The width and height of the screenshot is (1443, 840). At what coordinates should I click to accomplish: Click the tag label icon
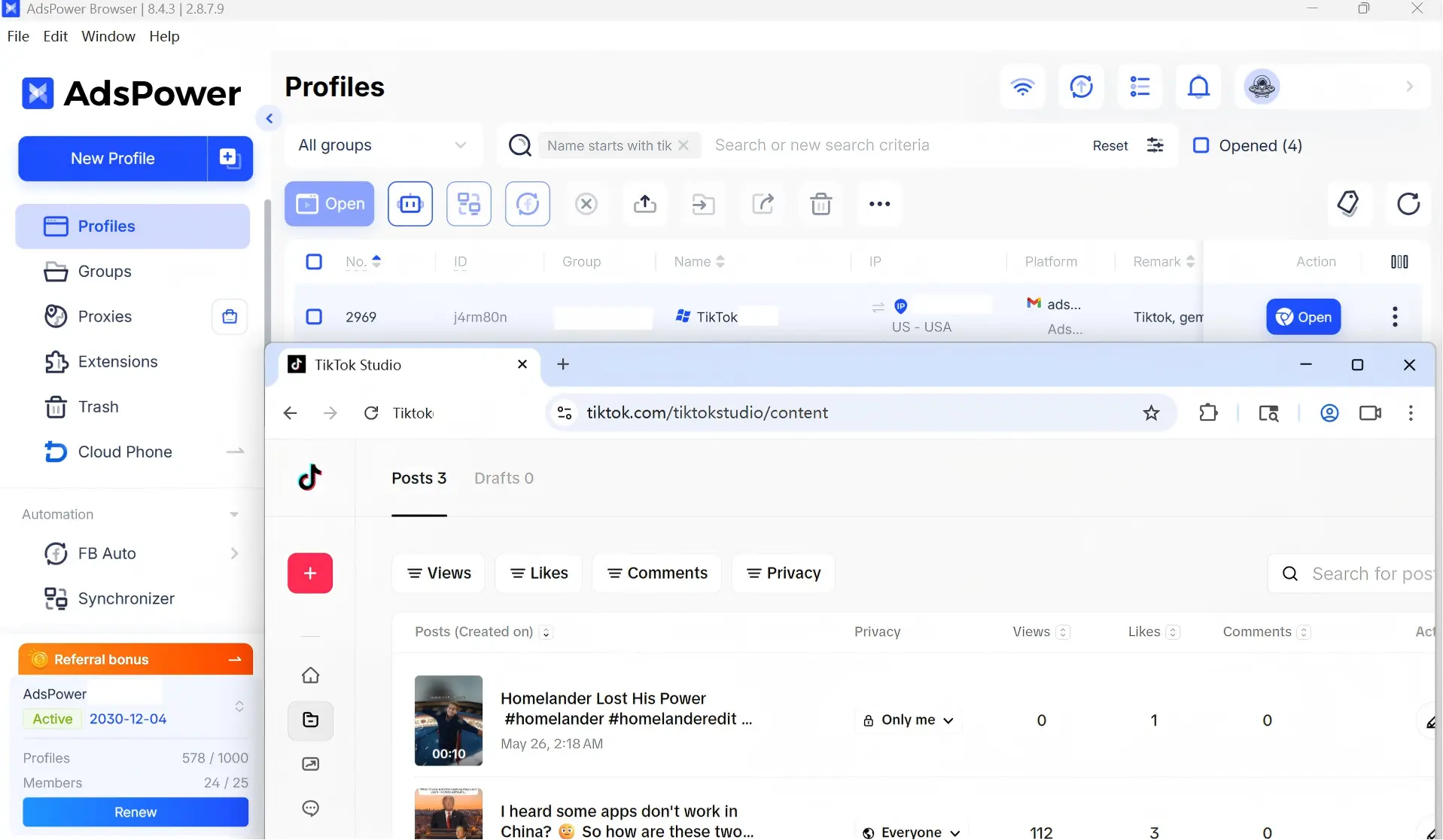pos(1348,203)
